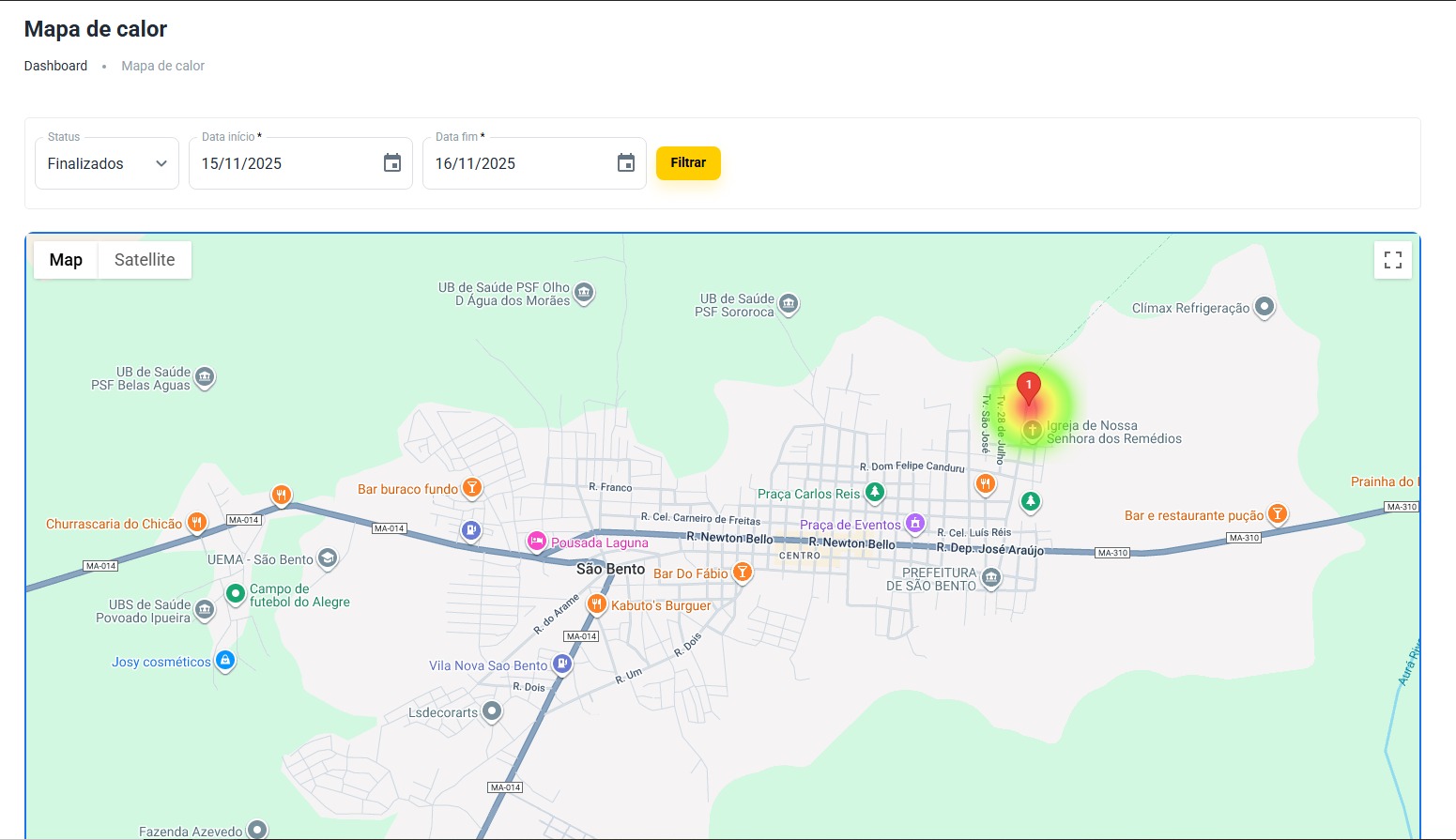Click the Campo de futebol do Alegre pin
Viewport: 1456px width, 840px height.
(x=235, y=594)
